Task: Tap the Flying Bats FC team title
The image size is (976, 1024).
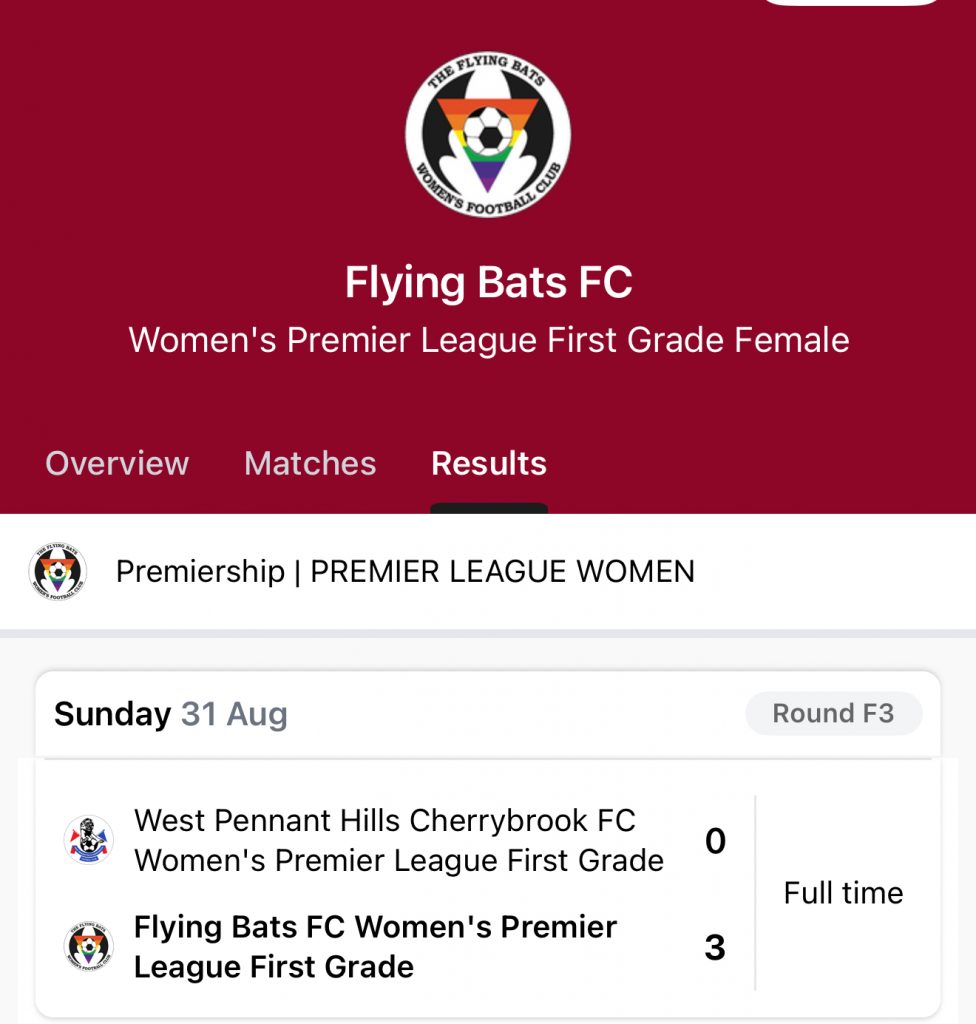Action: [x=489, y=282]
